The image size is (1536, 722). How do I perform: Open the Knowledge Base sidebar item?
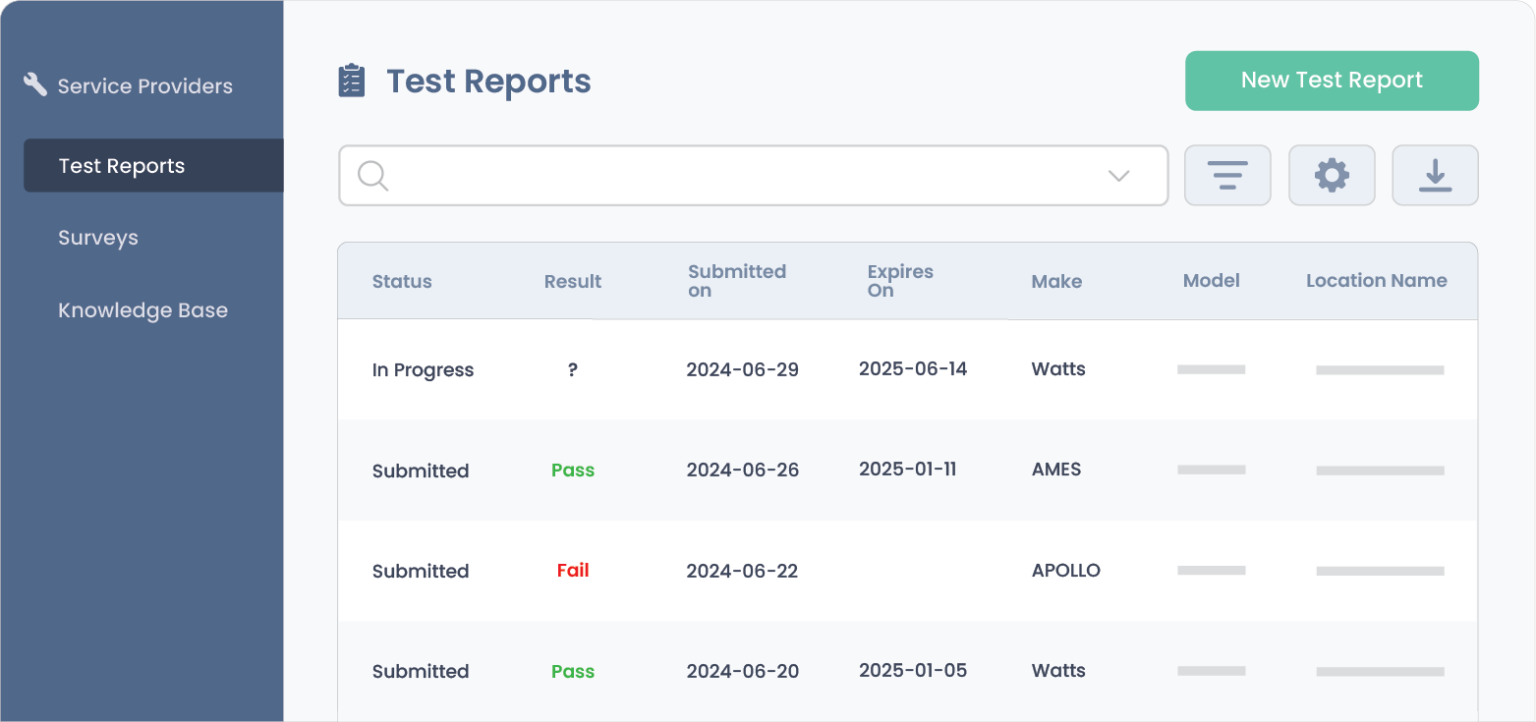143,310
